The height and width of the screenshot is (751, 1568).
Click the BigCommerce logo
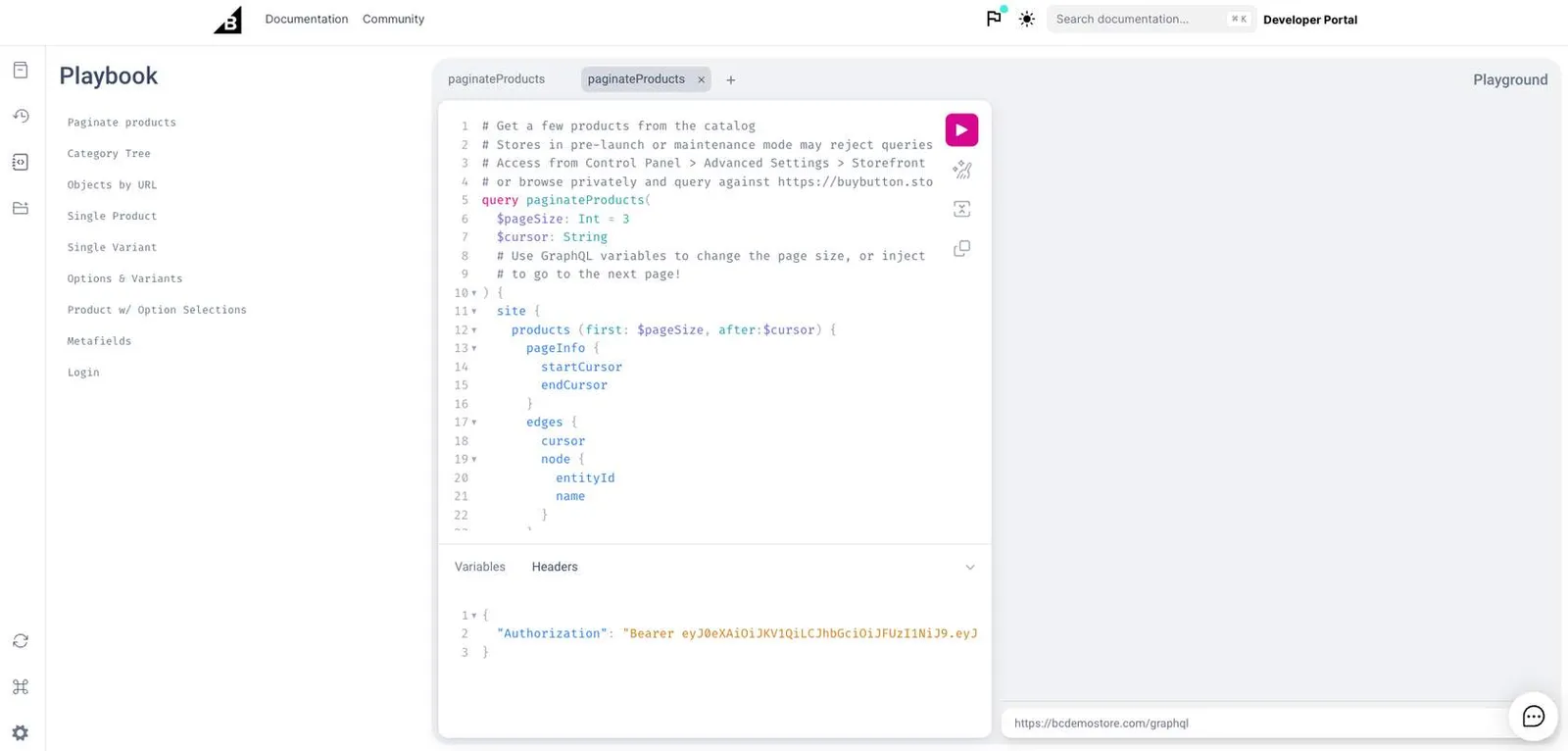tap(227, 20)
